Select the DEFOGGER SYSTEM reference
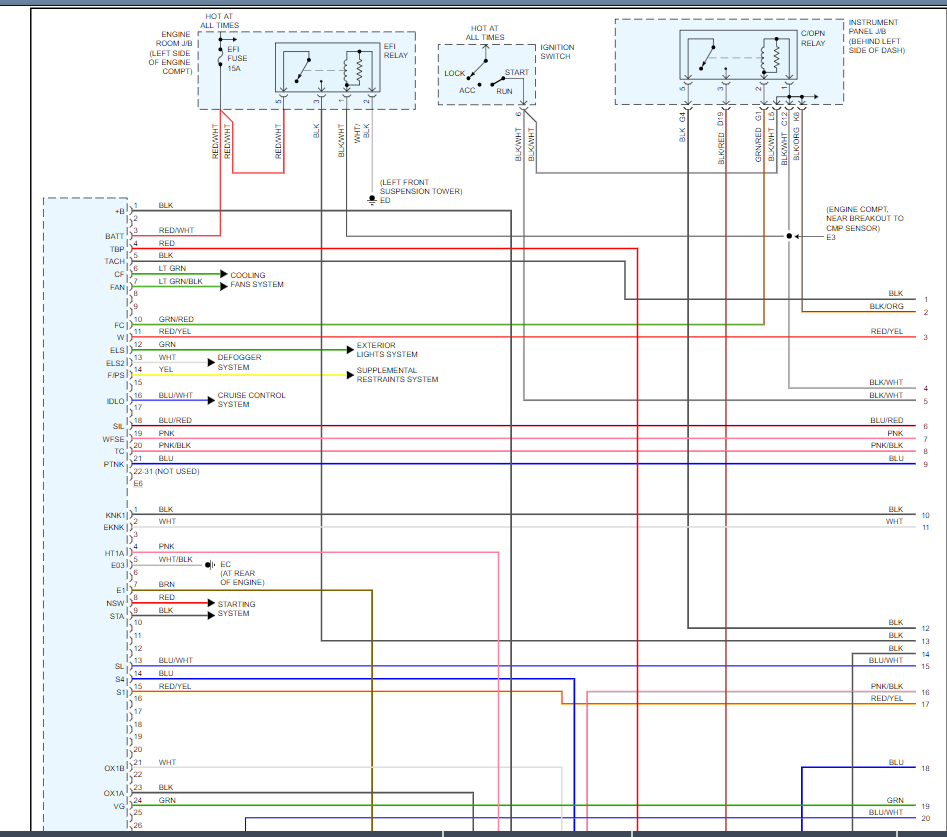 click(x=239, y=362)
